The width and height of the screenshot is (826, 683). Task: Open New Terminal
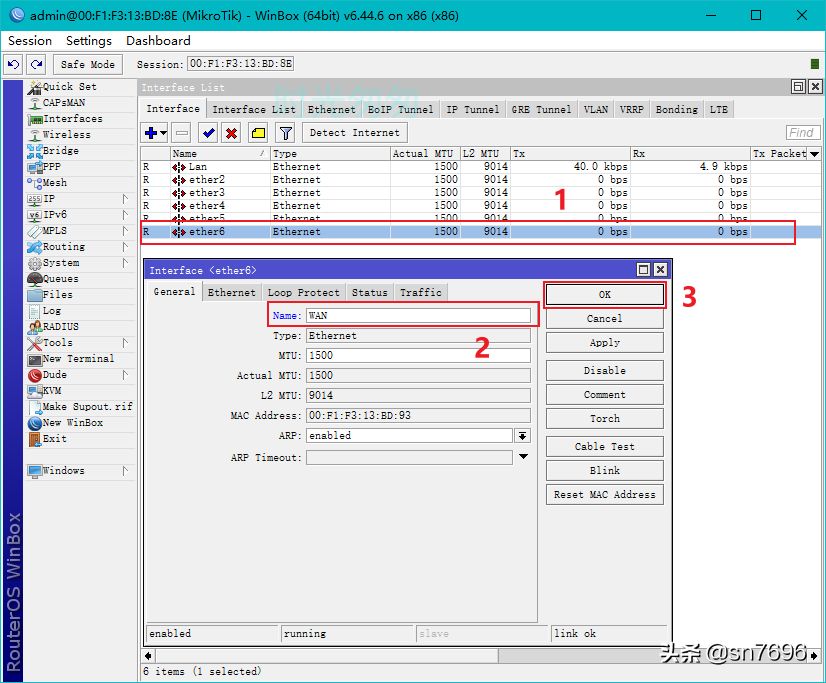coord(78,359)
